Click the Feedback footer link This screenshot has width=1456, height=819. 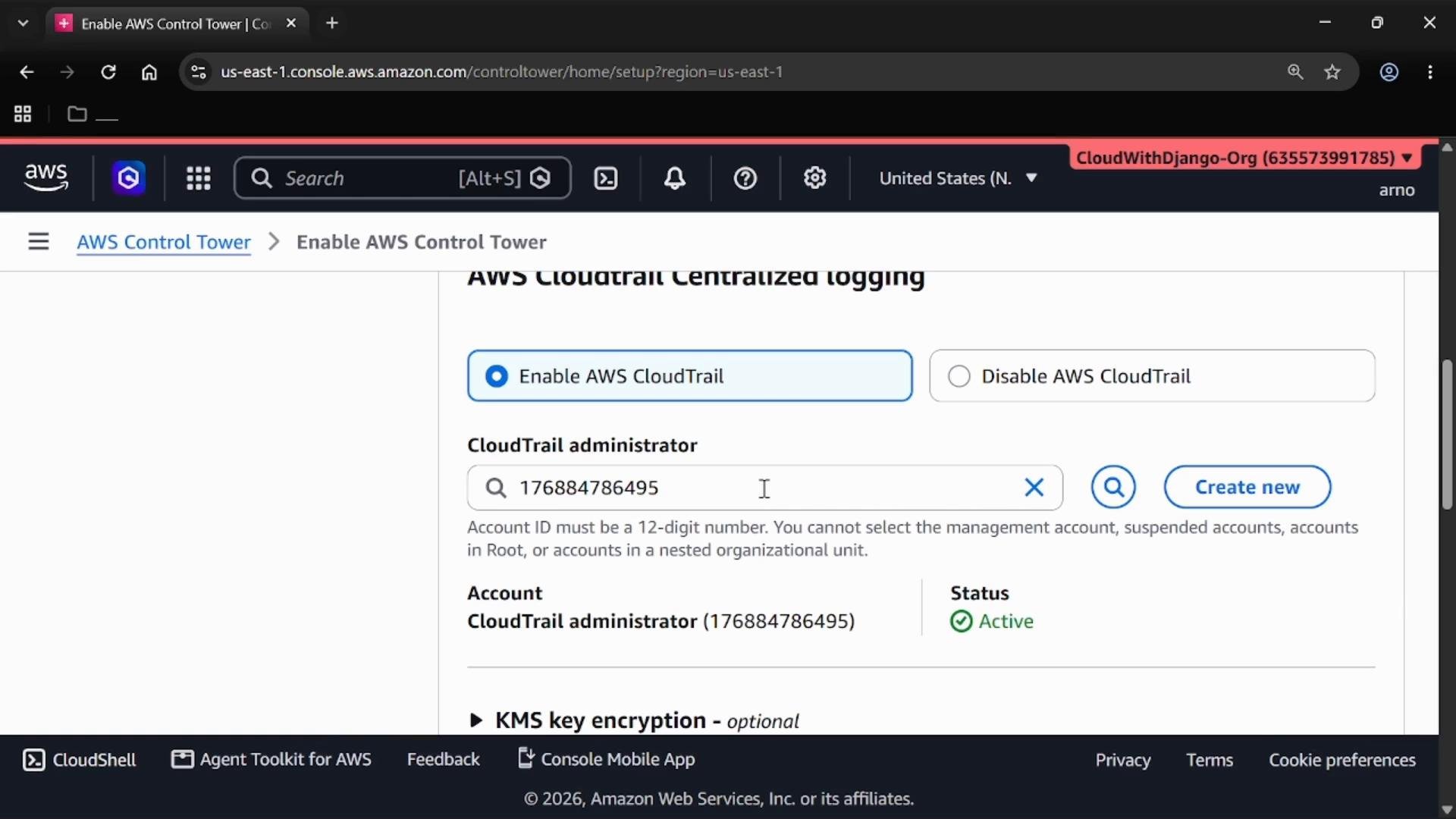(x=444, y=760)
